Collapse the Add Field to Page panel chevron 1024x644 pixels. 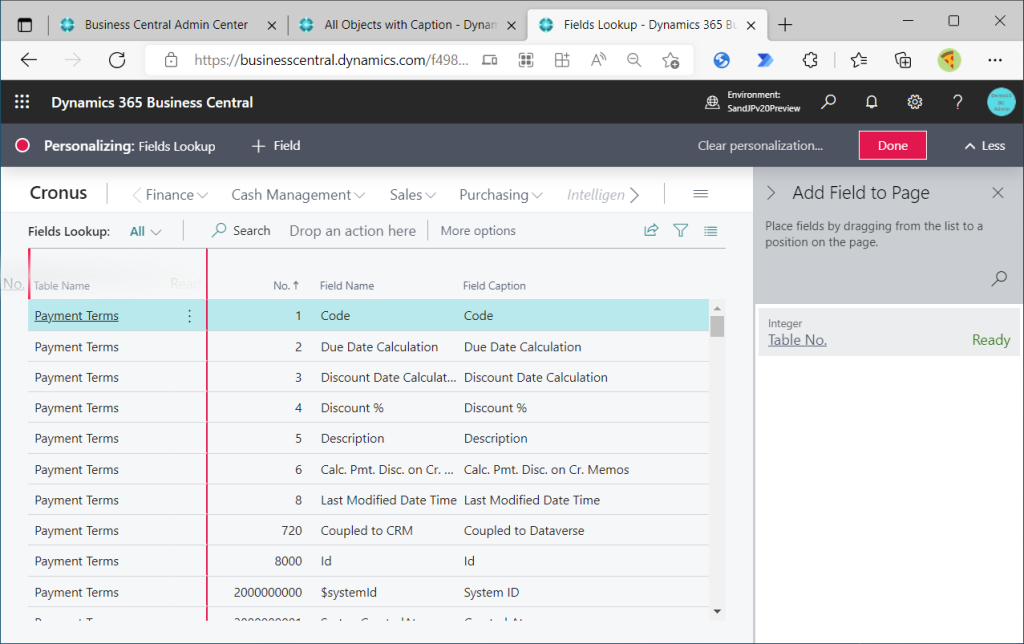click(771, 193)
